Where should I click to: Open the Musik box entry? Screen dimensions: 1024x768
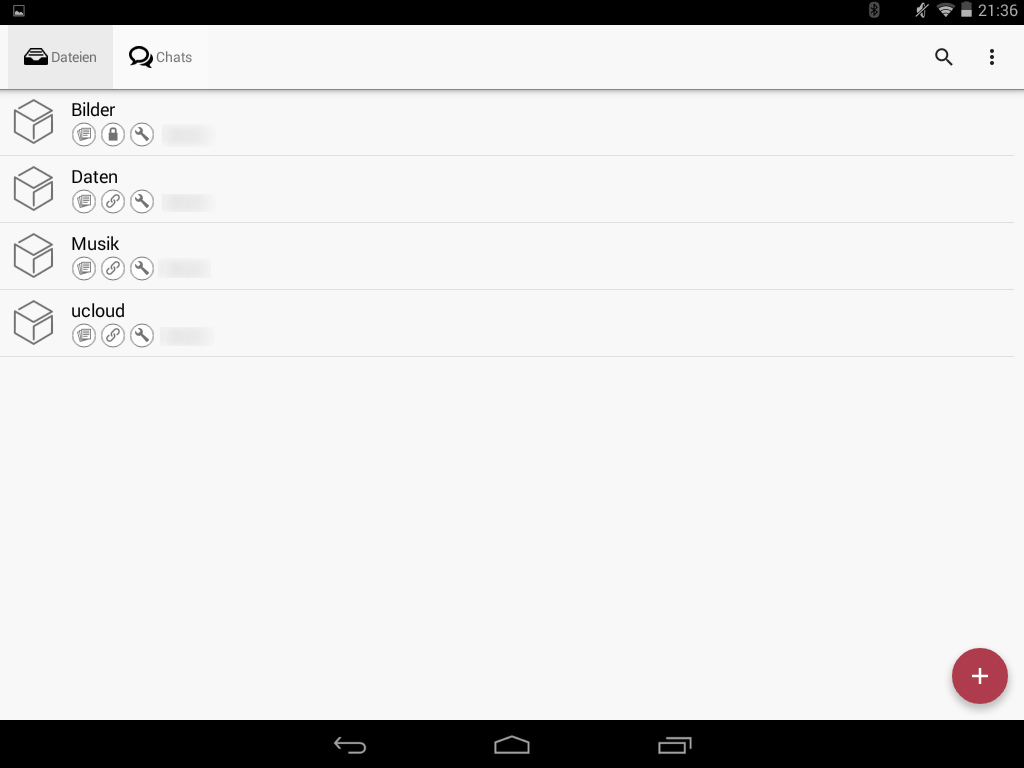(507, 256)
